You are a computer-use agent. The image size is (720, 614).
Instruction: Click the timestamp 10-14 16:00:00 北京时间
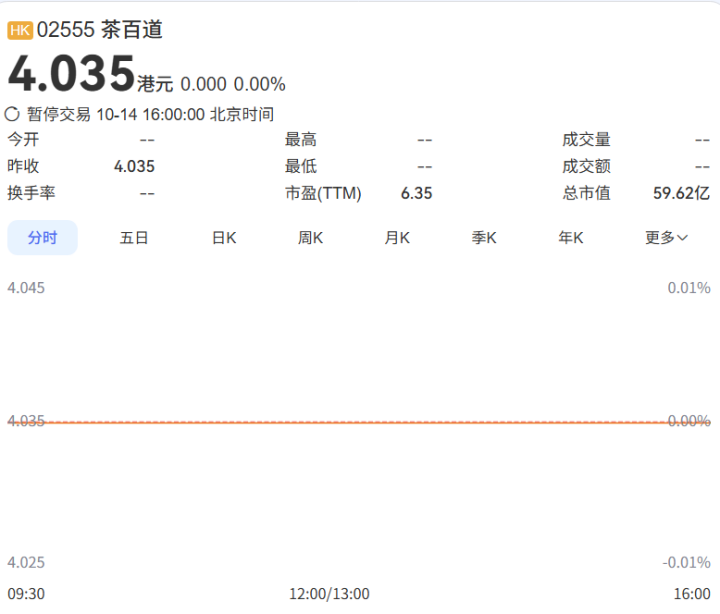click(x=185, y=114)
